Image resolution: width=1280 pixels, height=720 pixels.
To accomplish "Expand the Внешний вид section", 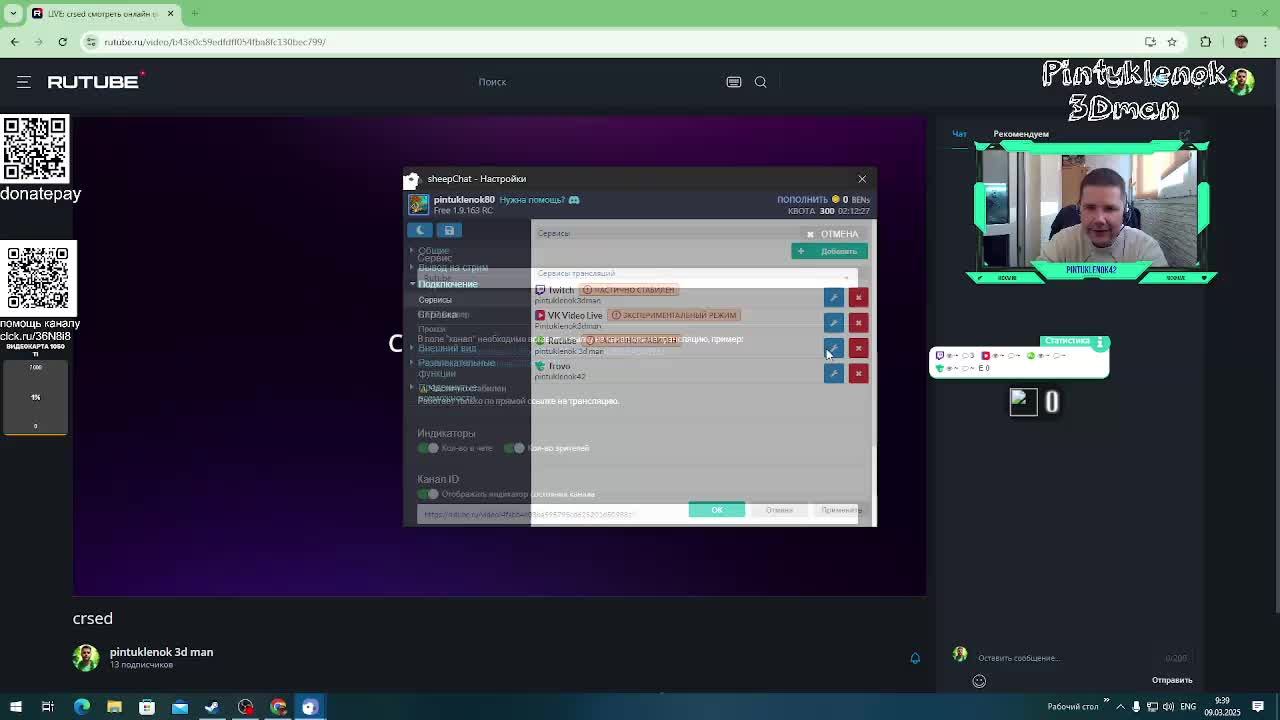I will tap(446, 349).
